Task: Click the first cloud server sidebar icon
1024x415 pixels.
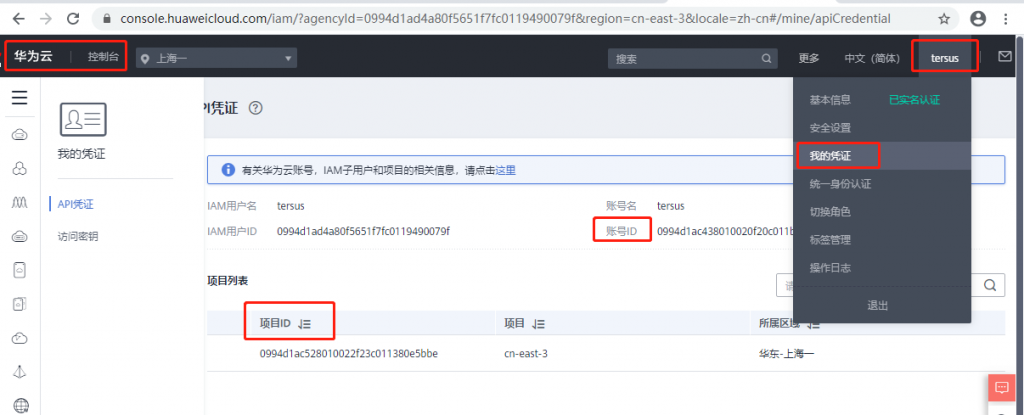Action: click(x=20, y=135)
